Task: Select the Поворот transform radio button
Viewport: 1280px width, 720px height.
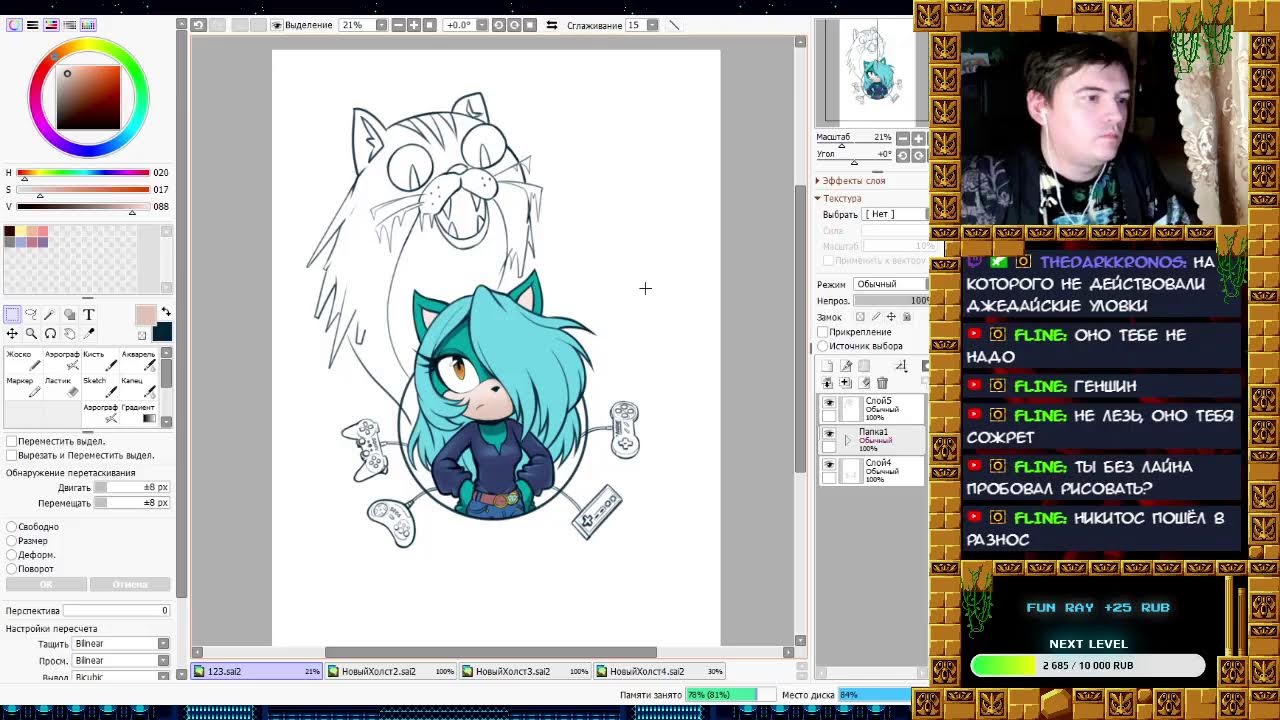Action: [11, 569]
